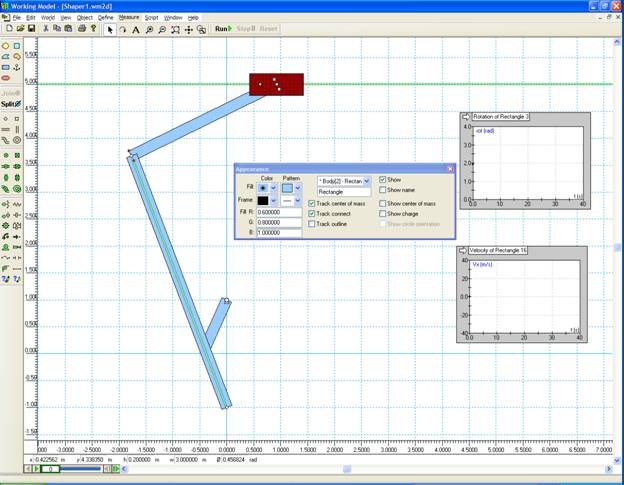Toggle the Show checkbox
The image size is (624, 485).
383,180
